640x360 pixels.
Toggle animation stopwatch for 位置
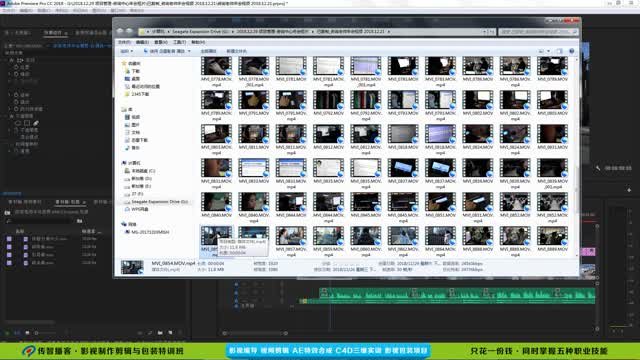[17, 67]
